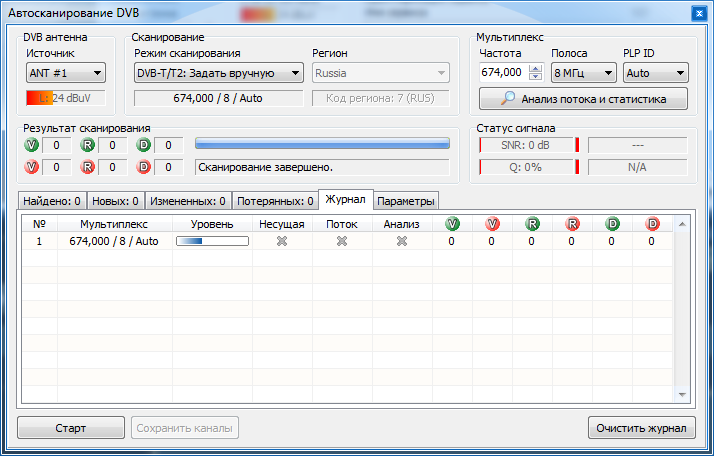This screenshot has height=456, width=714.
Task: Click the green R column header icon in the log table
Action: tap(531, 224)
